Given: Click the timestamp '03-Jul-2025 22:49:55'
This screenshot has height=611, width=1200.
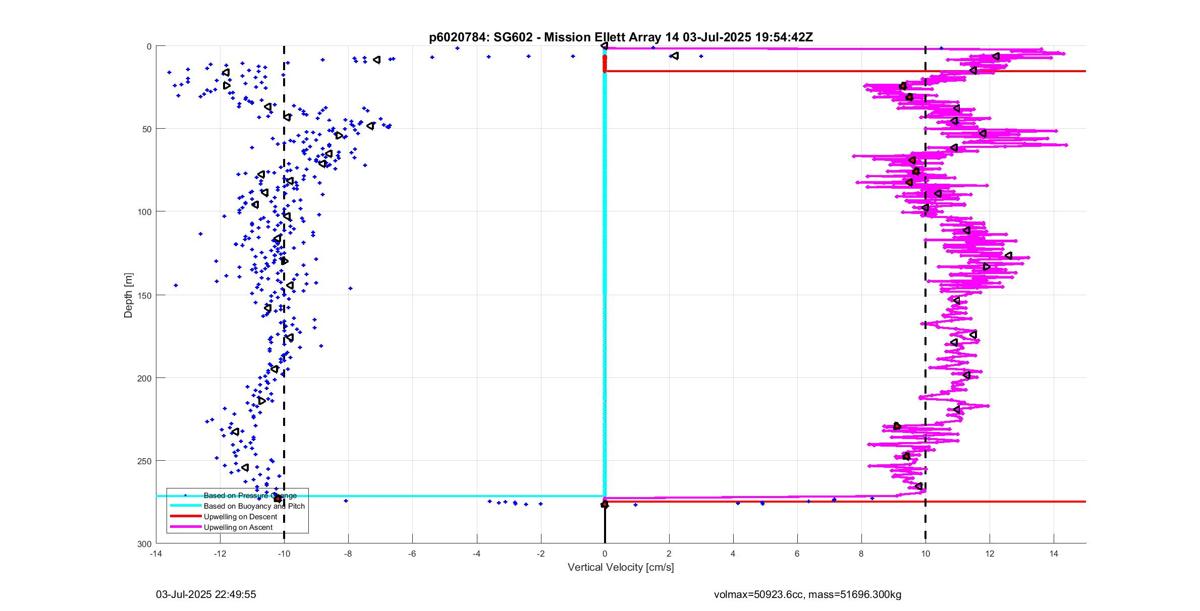Looking at the screenshot, I should tap(206, 594).
